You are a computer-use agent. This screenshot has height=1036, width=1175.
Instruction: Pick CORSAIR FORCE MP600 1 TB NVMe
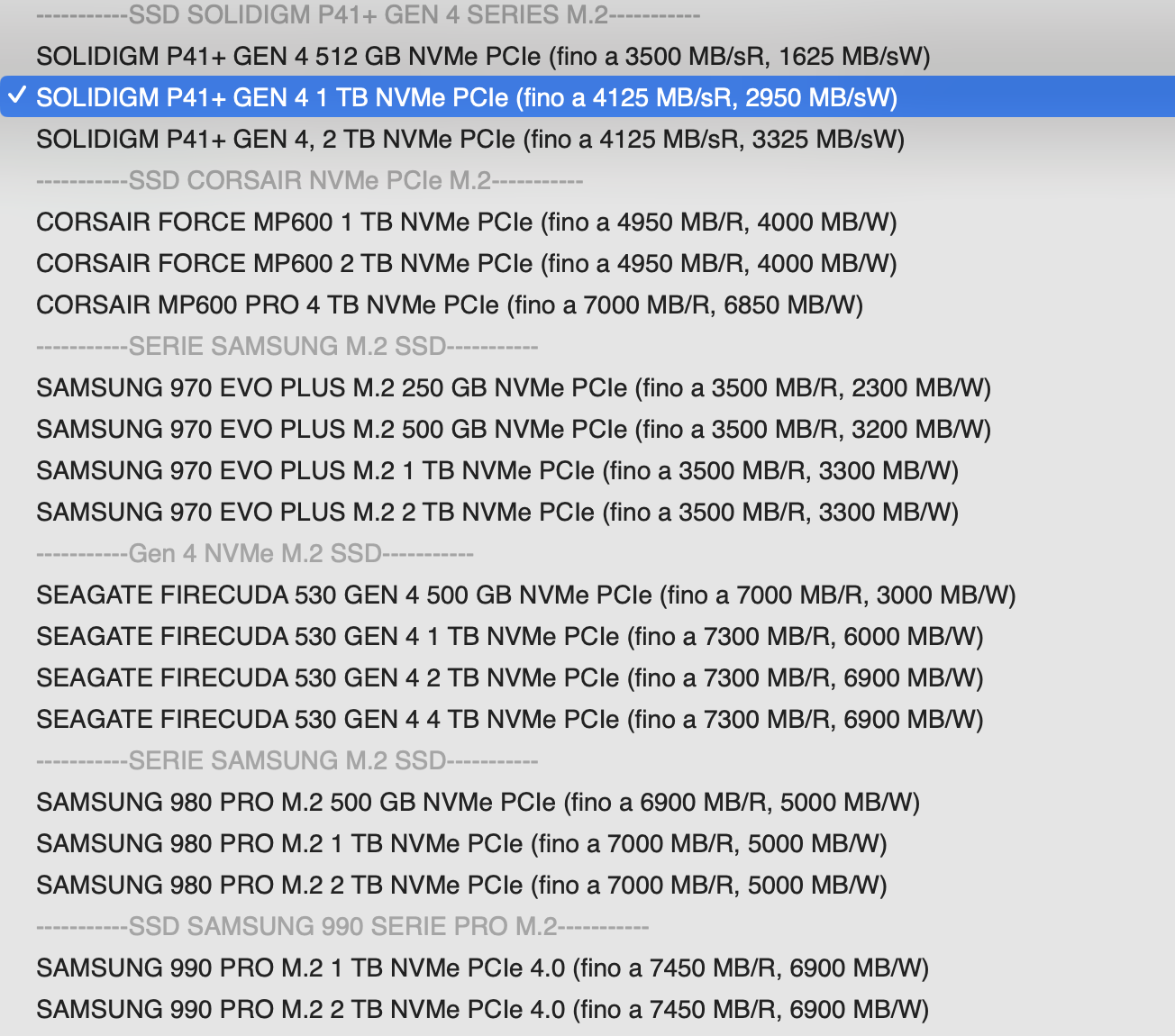587,222
